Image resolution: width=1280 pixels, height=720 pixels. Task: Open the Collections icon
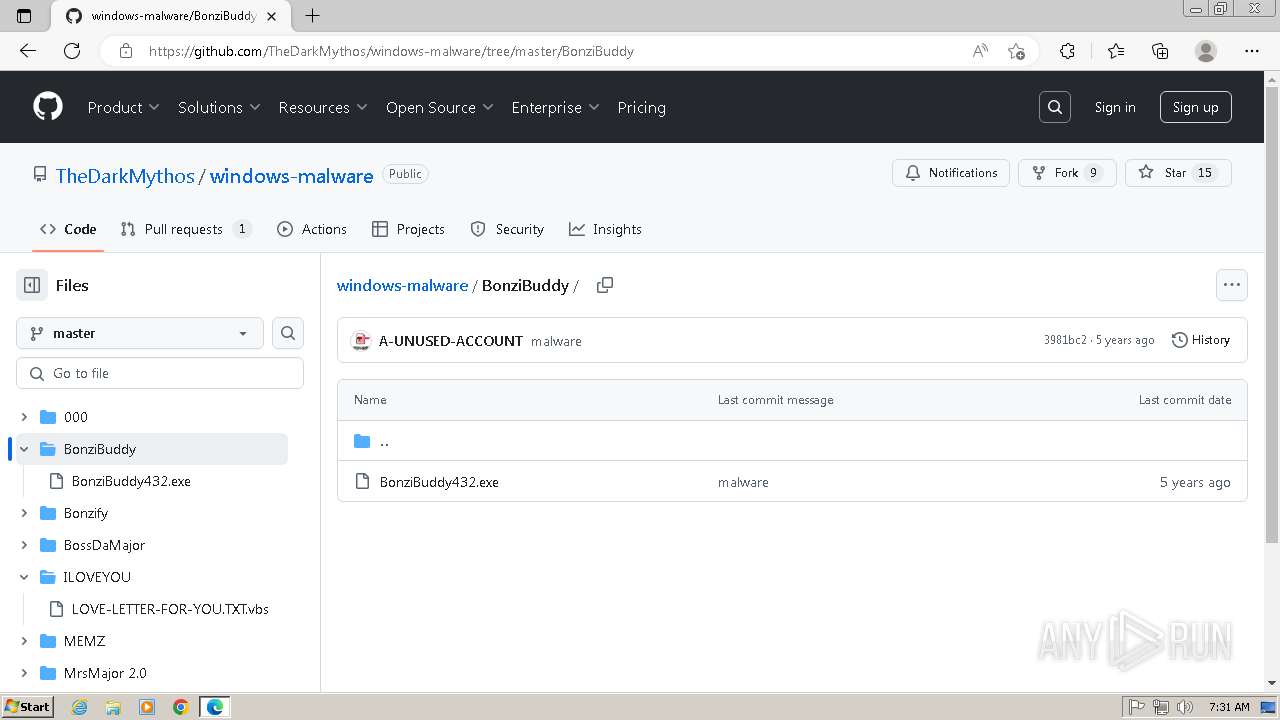pos(1160,51)
